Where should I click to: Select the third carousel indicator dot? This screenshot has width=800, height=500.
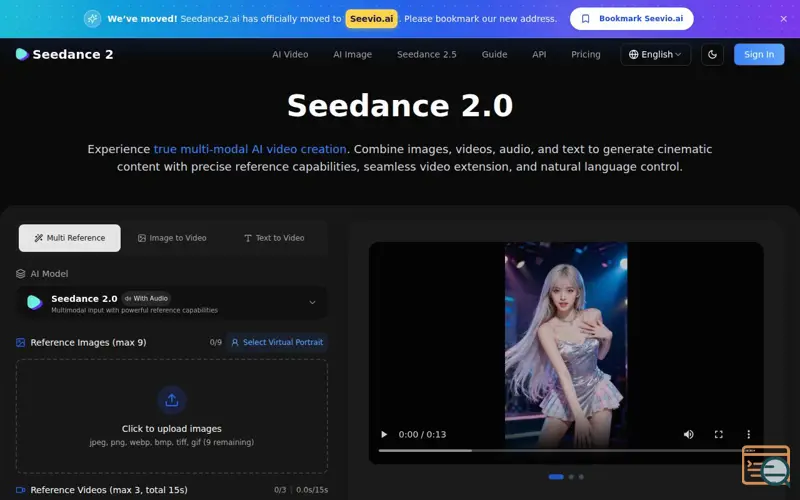(x=581, y=477)
